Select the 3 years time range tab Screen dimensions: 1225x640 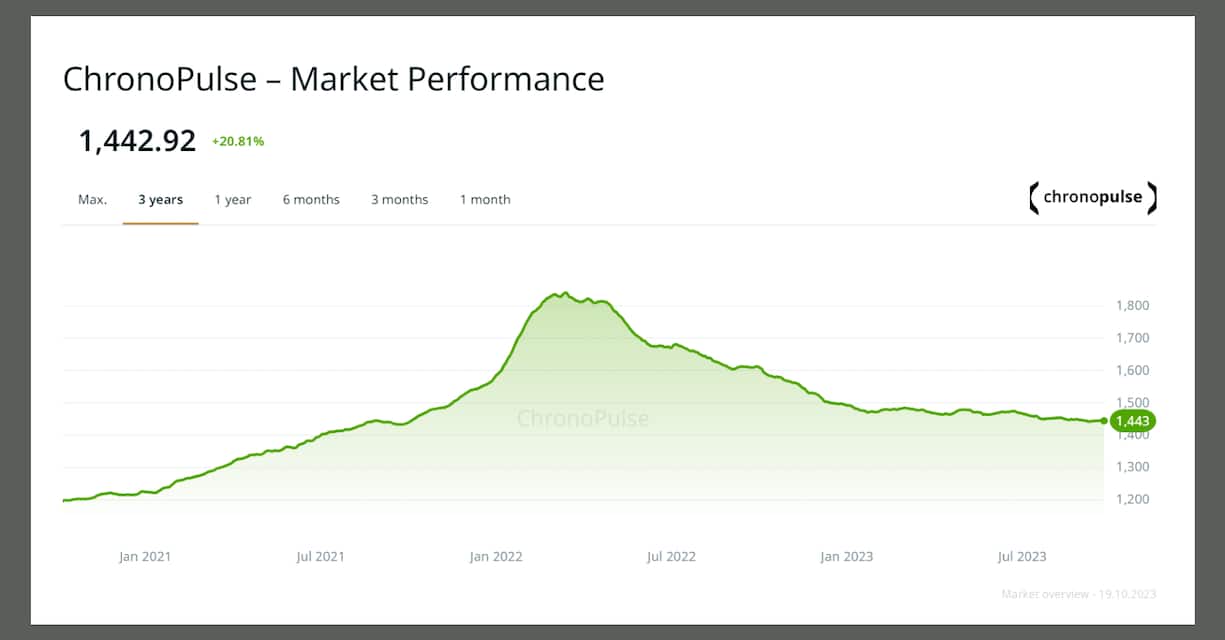(160, 200)
